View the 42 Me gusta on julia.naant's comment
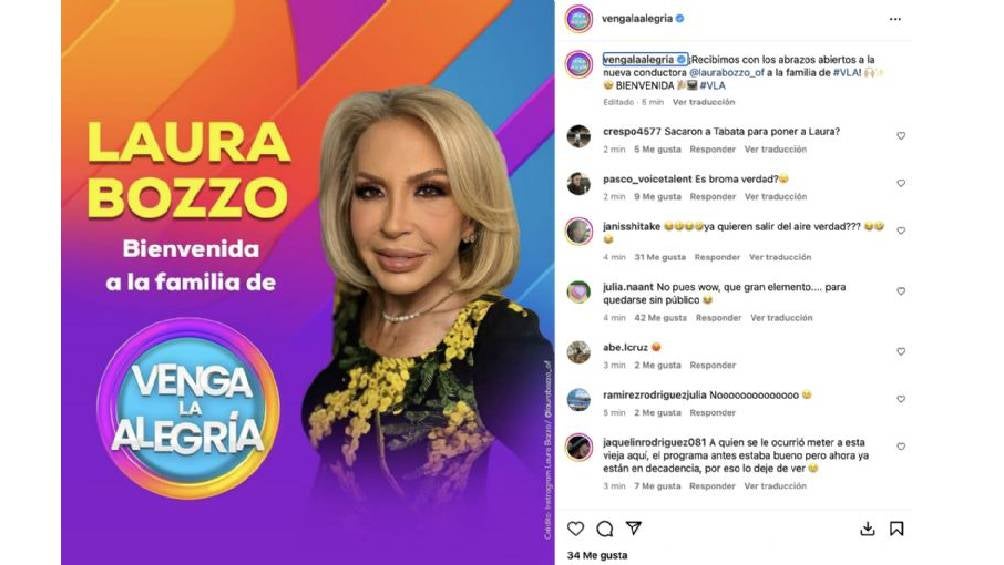This screenshot has width=1004, height=565. click(660, 318)
